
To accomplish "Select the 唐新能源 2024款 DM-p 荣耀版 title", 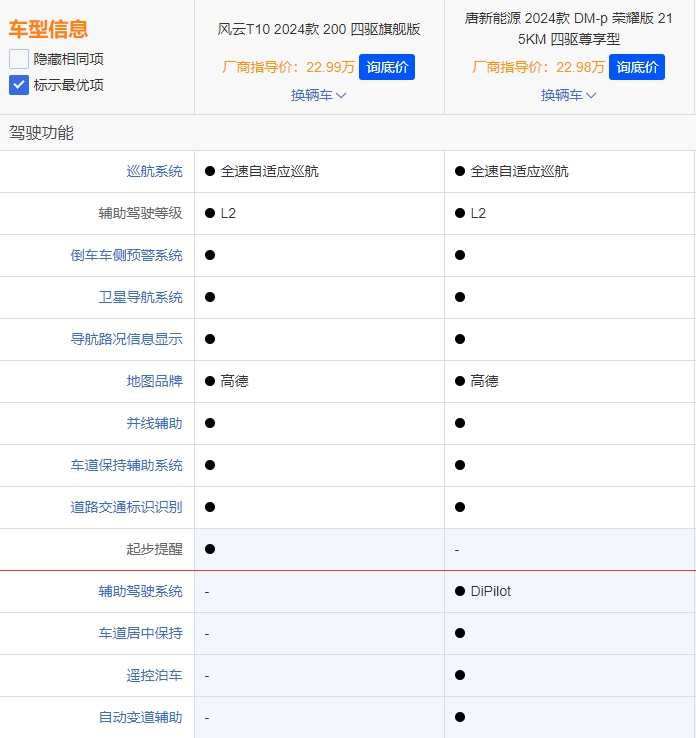I will [x=568, y=29].
